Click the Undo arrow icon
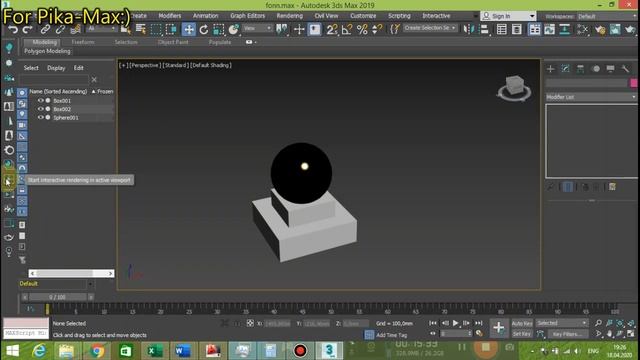This screenshot has width=640, height=360. pyautogui.click(x=13, y=29)
